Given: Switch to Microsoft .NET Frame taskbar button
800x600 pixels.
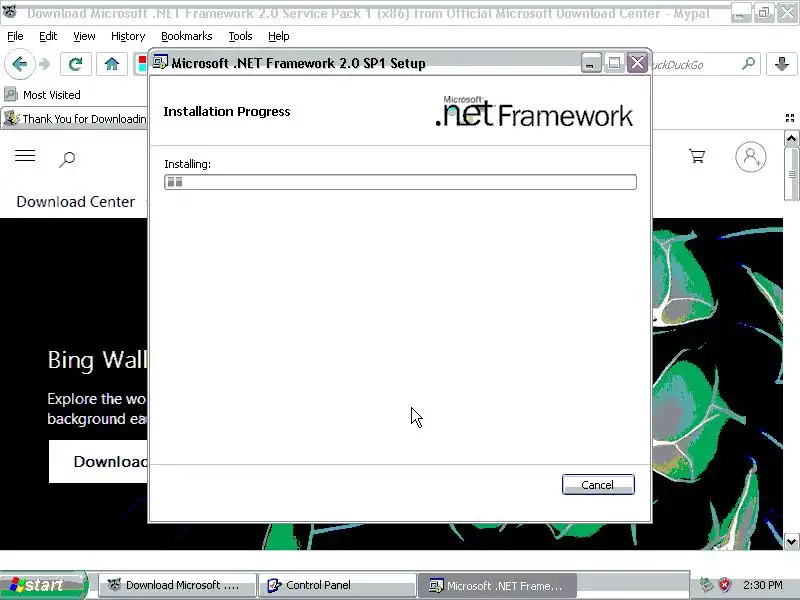Looking at the screenshot, I should coord(497,585).
